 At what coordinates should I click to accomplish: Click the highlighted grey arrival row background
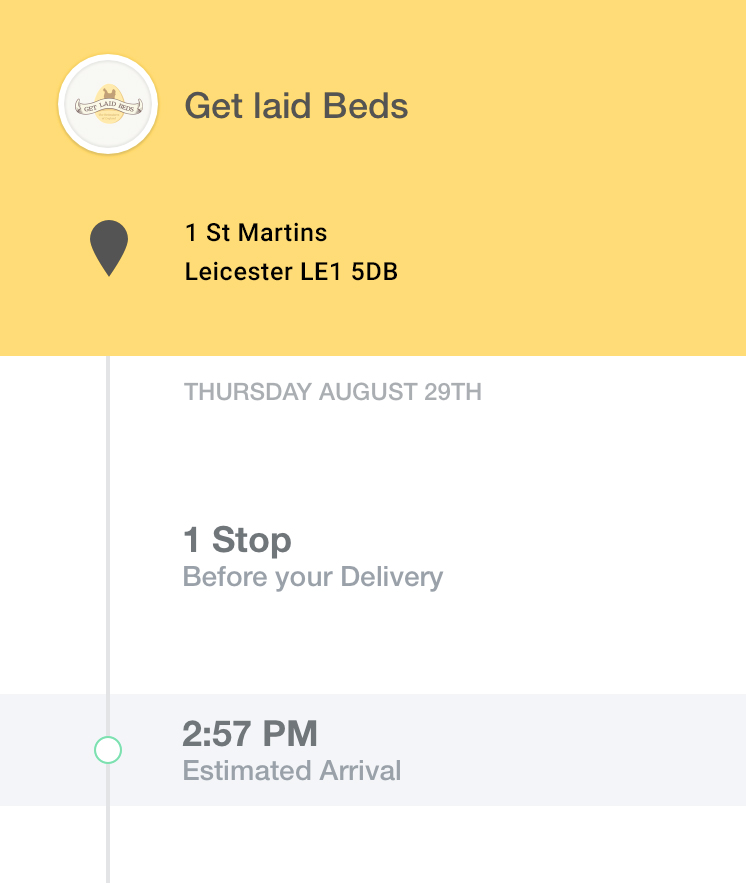[x=560, y=750]
